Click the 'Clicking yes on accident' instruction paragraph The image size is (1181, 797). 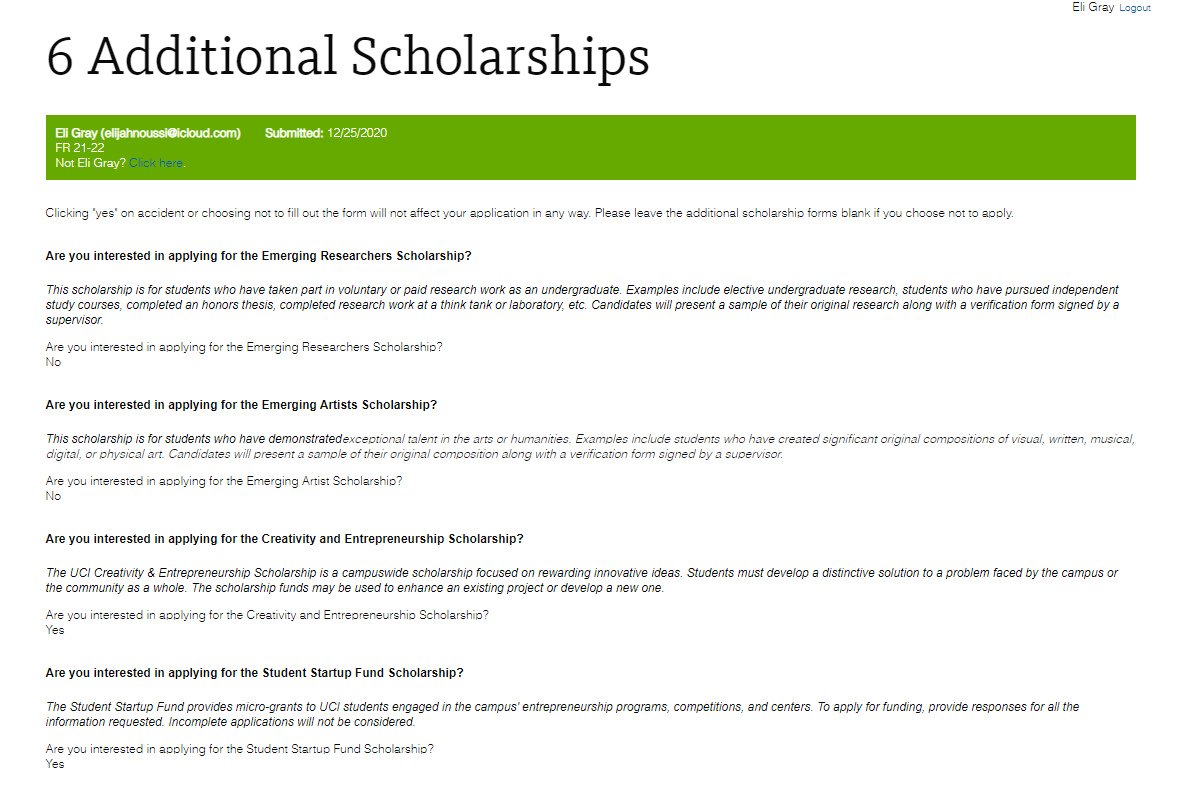[x=529, y=214]
